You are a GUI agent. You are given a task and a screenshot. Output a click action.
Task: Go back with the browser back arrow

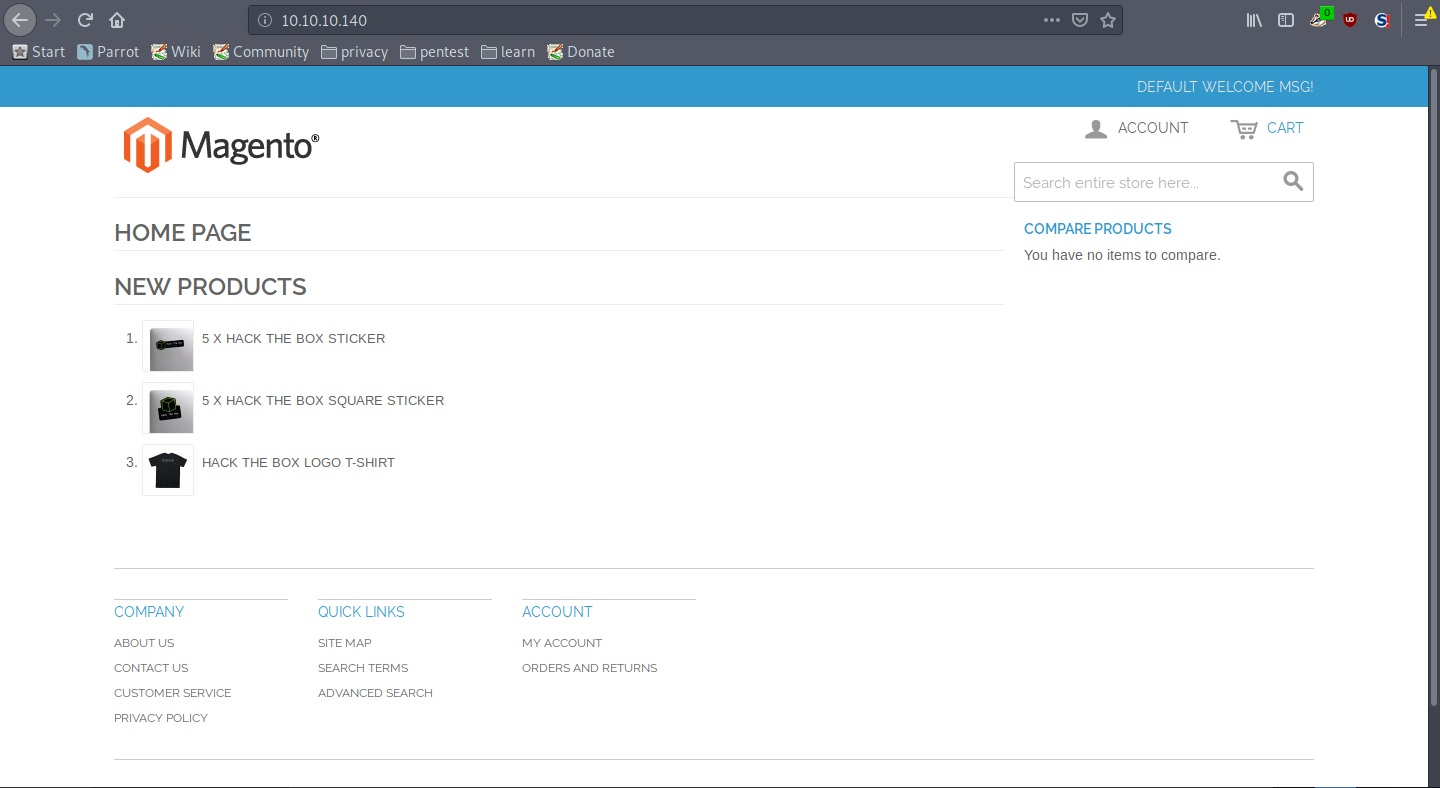click(x=20, y=20)
